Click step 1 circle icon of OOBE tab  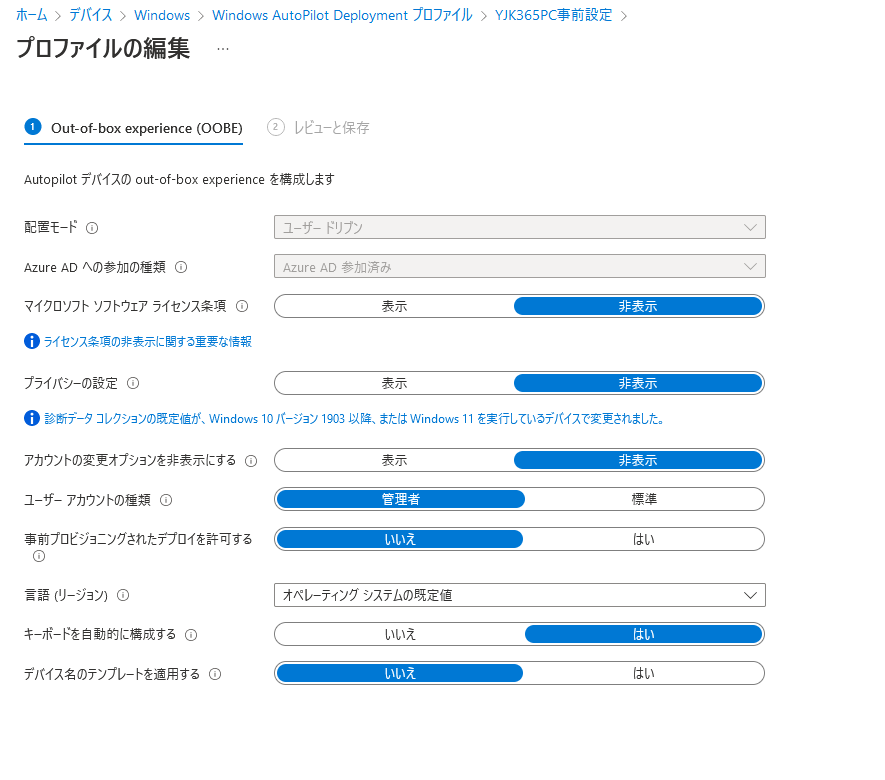pyautogui.click(x=33, y=126)
